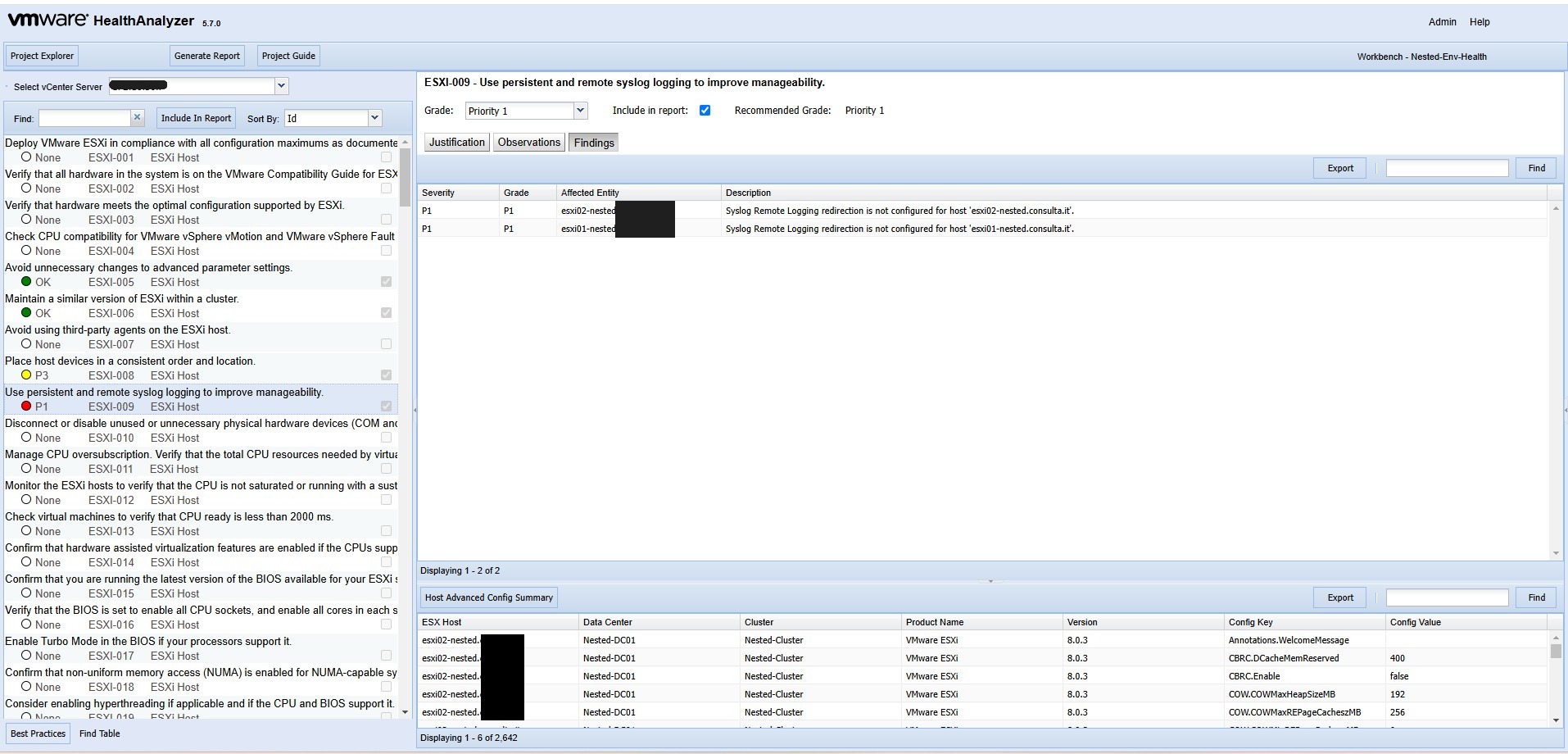Click the findings table scroll-down arrow
This screenshot has height=754, width=1568.
1556,553
